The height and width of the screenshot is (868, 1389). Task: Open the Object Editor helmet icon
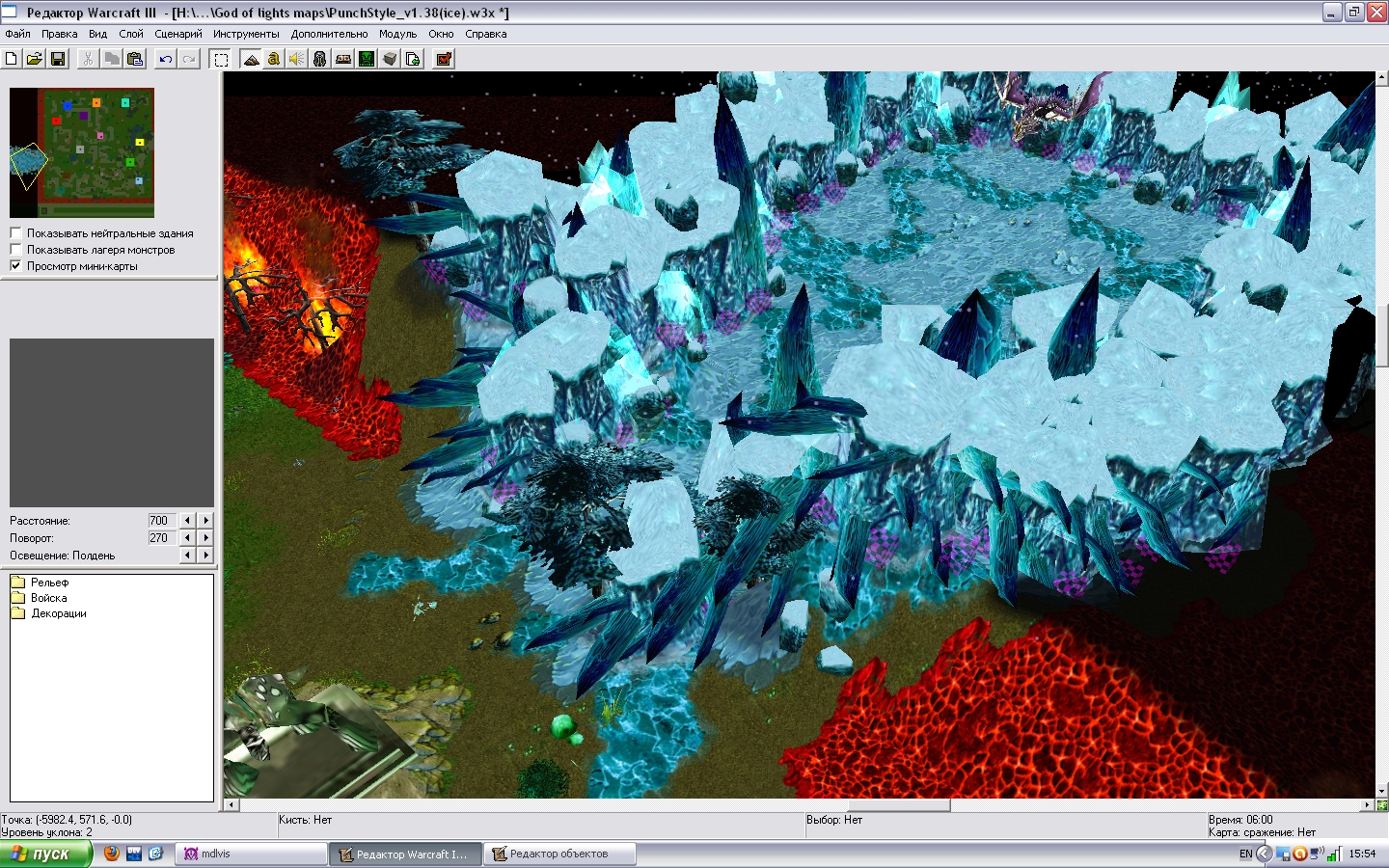[320, 59]
